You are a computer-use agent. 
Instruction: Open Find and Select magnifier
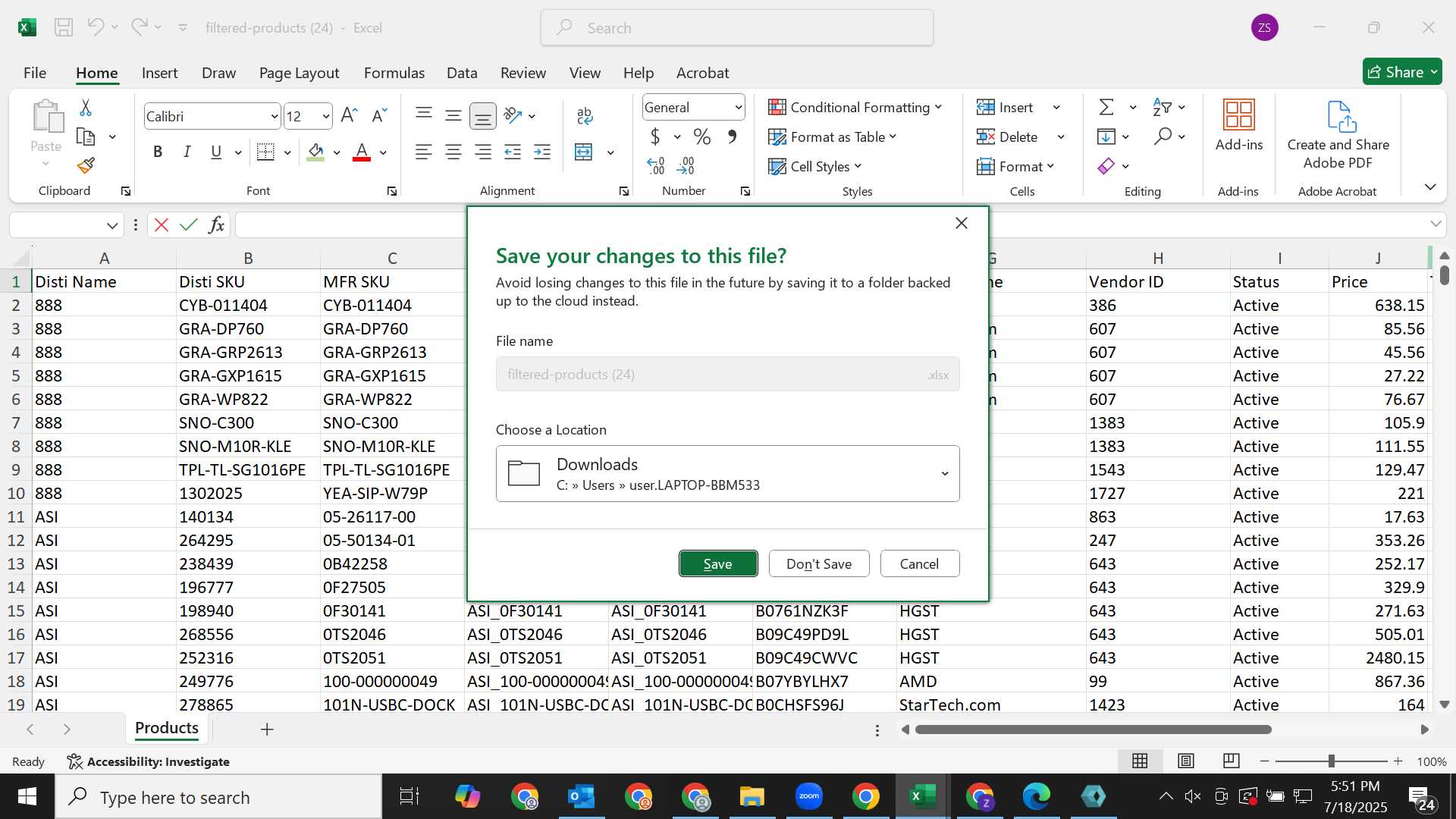click(x=1163, y=136)
